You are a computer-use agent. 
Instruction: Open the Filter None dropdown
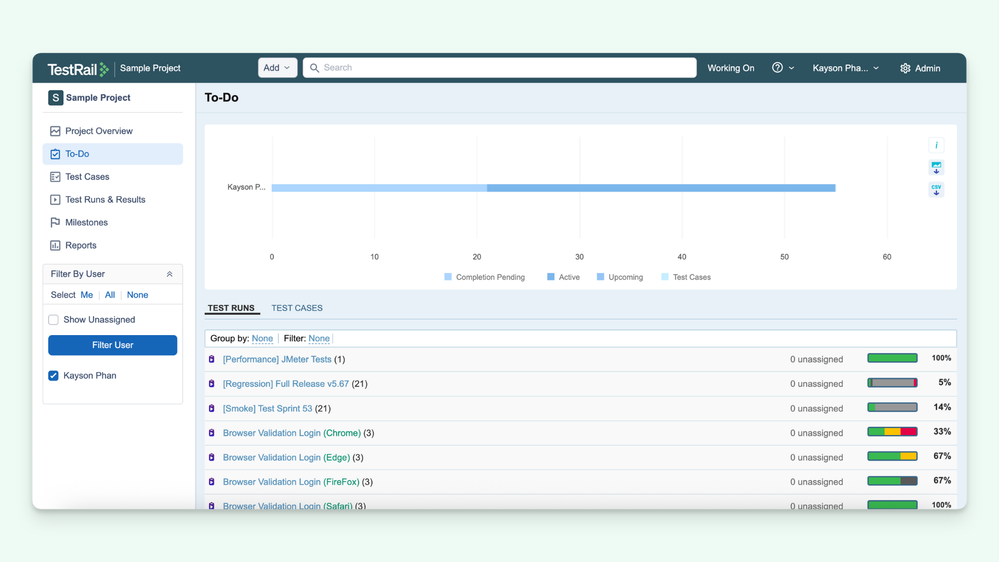(319, 339)
